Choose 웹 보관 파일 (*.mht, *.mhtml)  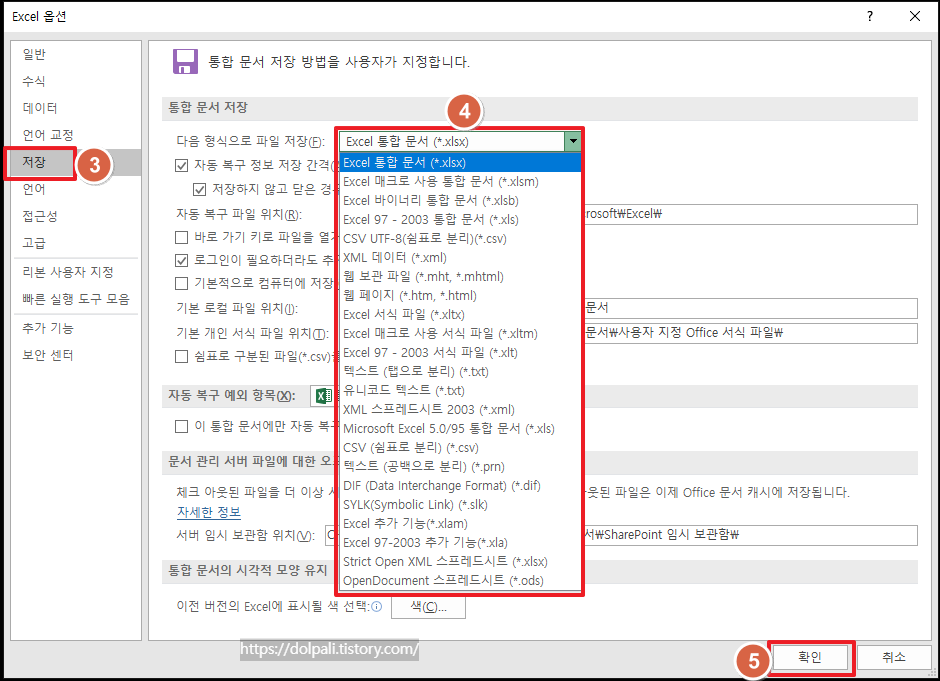pyautogui.click(x=460, y=277)
